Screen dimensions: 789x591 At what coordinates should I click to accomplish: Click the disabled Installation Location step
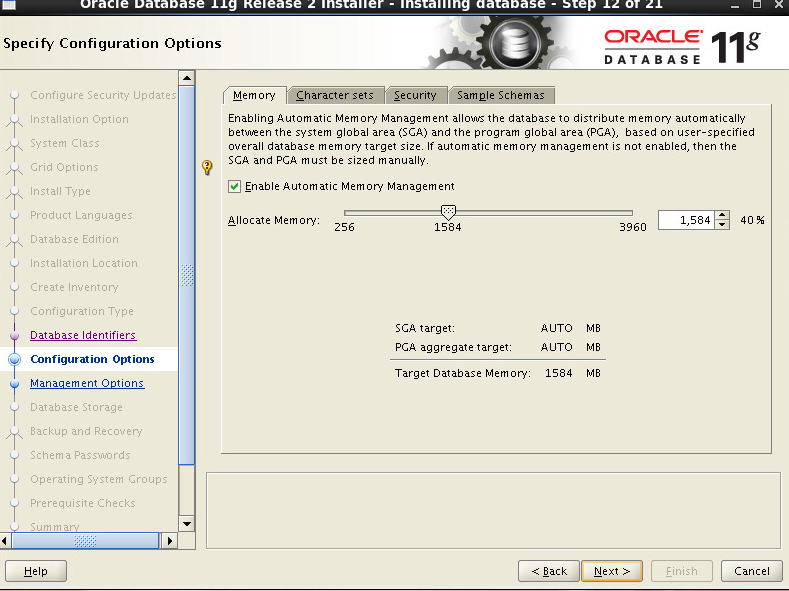[84, 263]
